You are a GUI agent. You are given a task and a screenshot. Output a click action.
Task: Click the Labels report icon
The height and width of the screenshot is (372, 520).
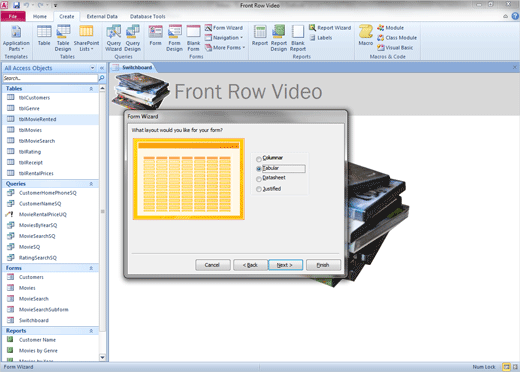(x=321, y=38)
